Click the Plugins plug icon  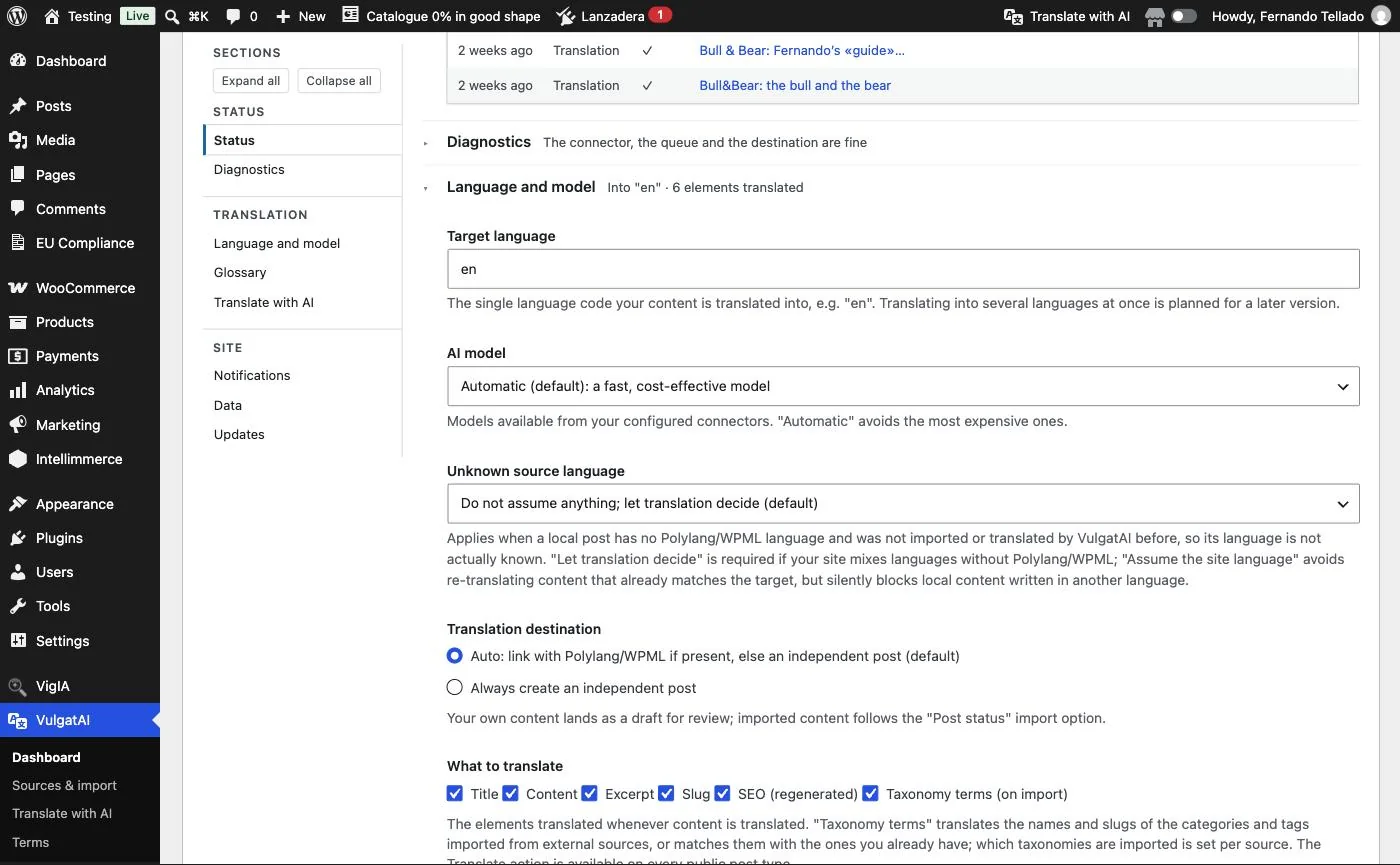point(18,538)
